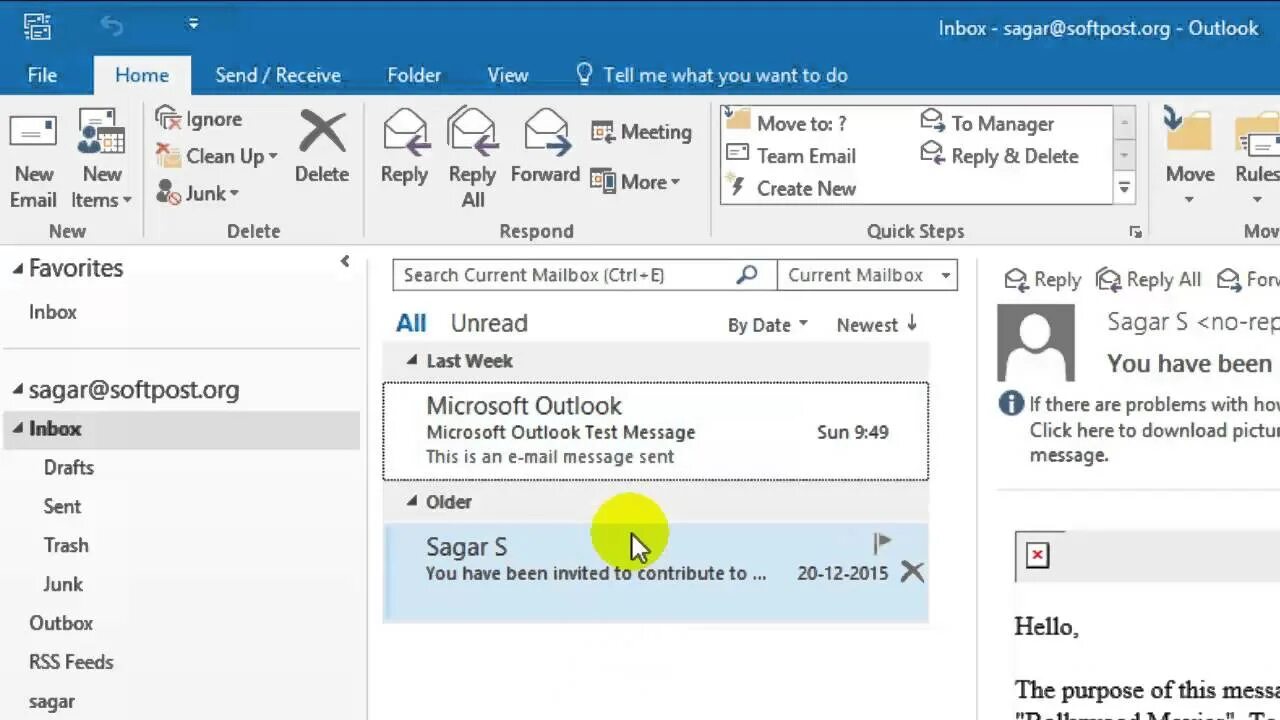Open the Drafts folder
Image resolution: width=1280 pixels, height=720 pixels.
[x=69, y=467]
